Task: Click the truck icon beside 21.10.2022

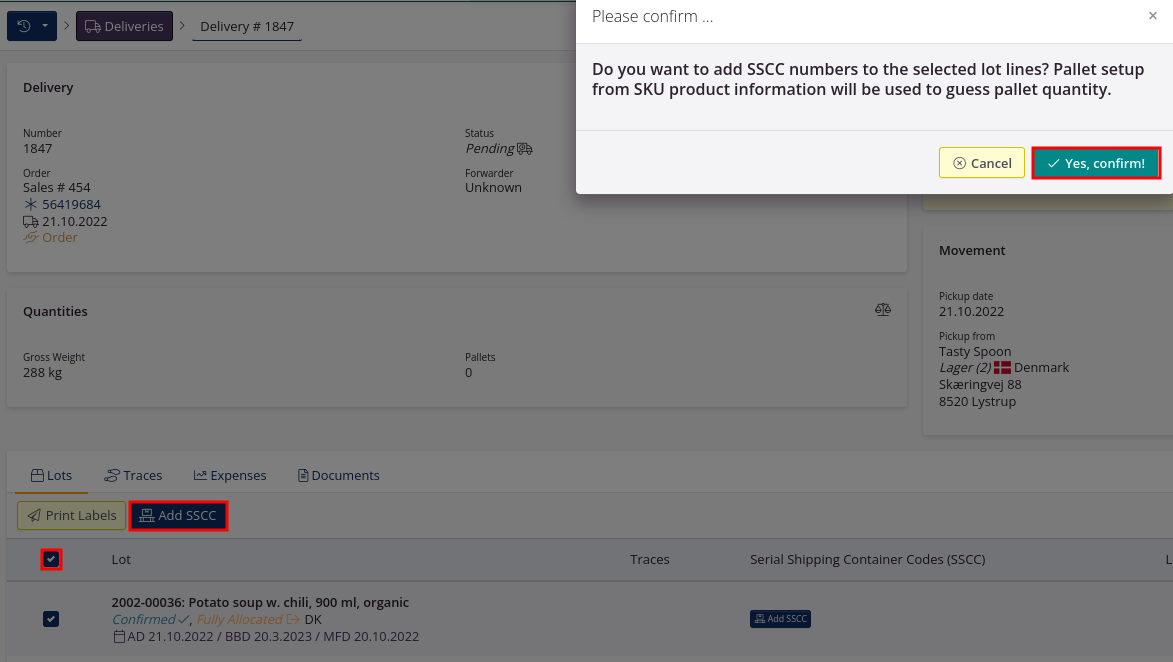Action: 30,222
